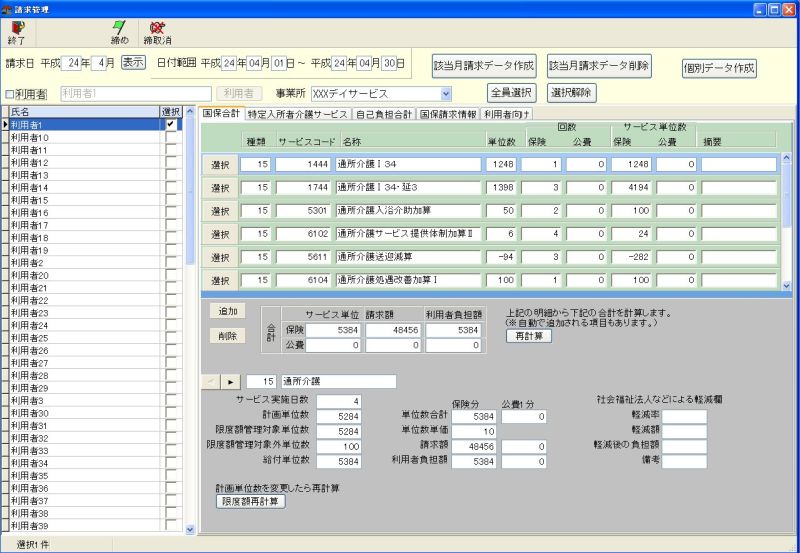This screenshot has height=553, width=800.
Task: Click the 追加 add button
Action: [228, 311]
